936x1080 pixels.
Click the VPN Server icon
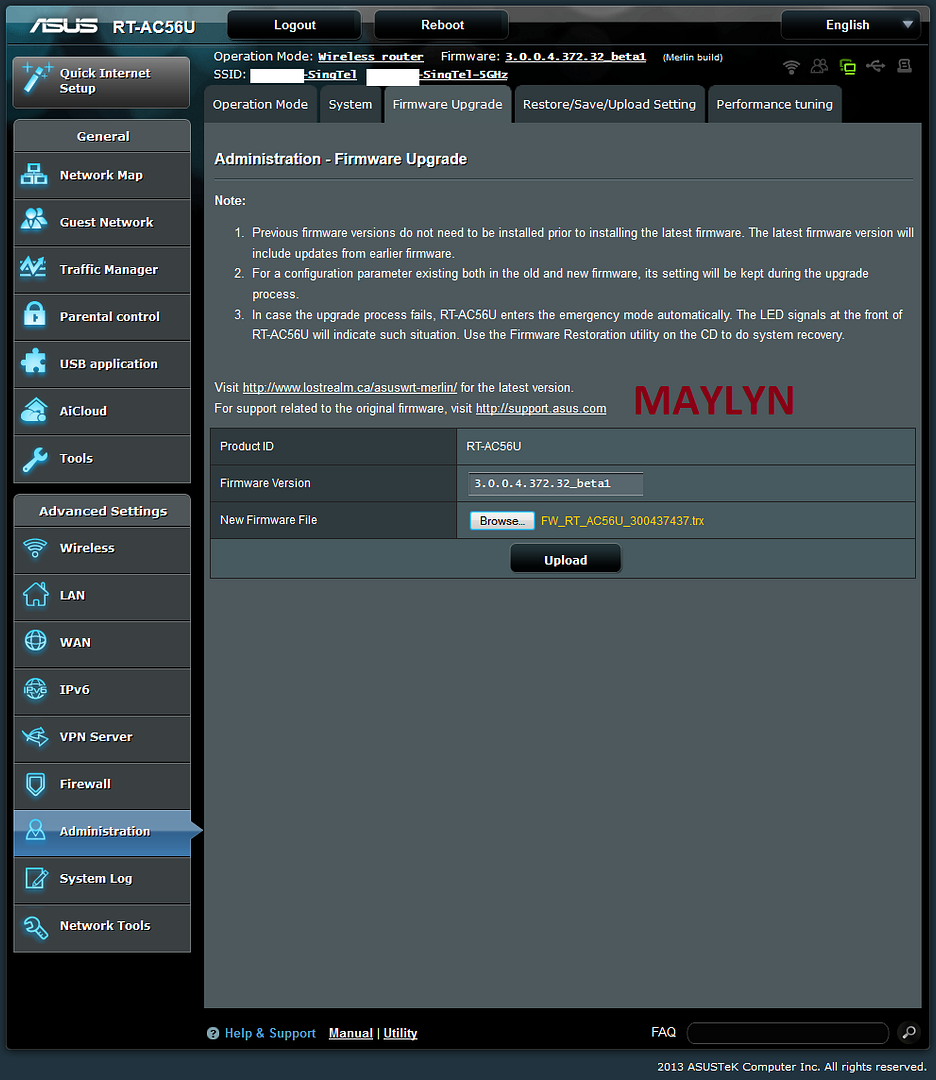pos(35,737)
